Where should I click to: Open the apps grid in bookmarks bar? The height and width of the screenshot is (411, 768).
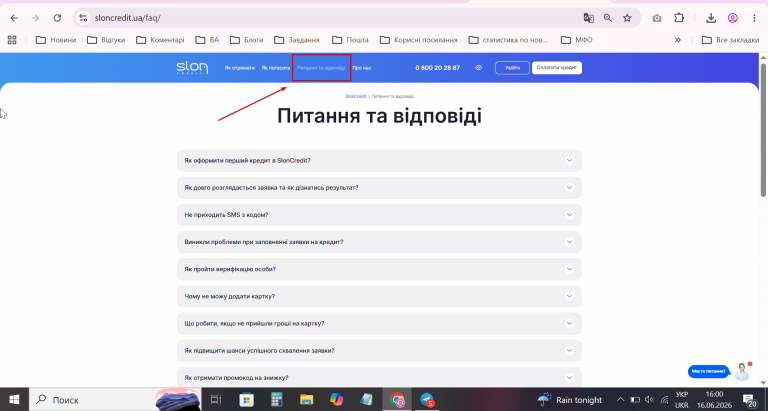(12, 40)
